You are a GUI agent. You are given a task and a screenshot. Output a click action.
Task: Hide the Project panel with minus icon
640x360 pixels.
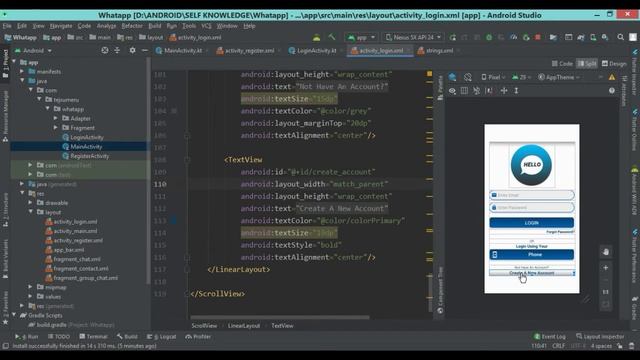pyautogui.click(x=144, y=51)
